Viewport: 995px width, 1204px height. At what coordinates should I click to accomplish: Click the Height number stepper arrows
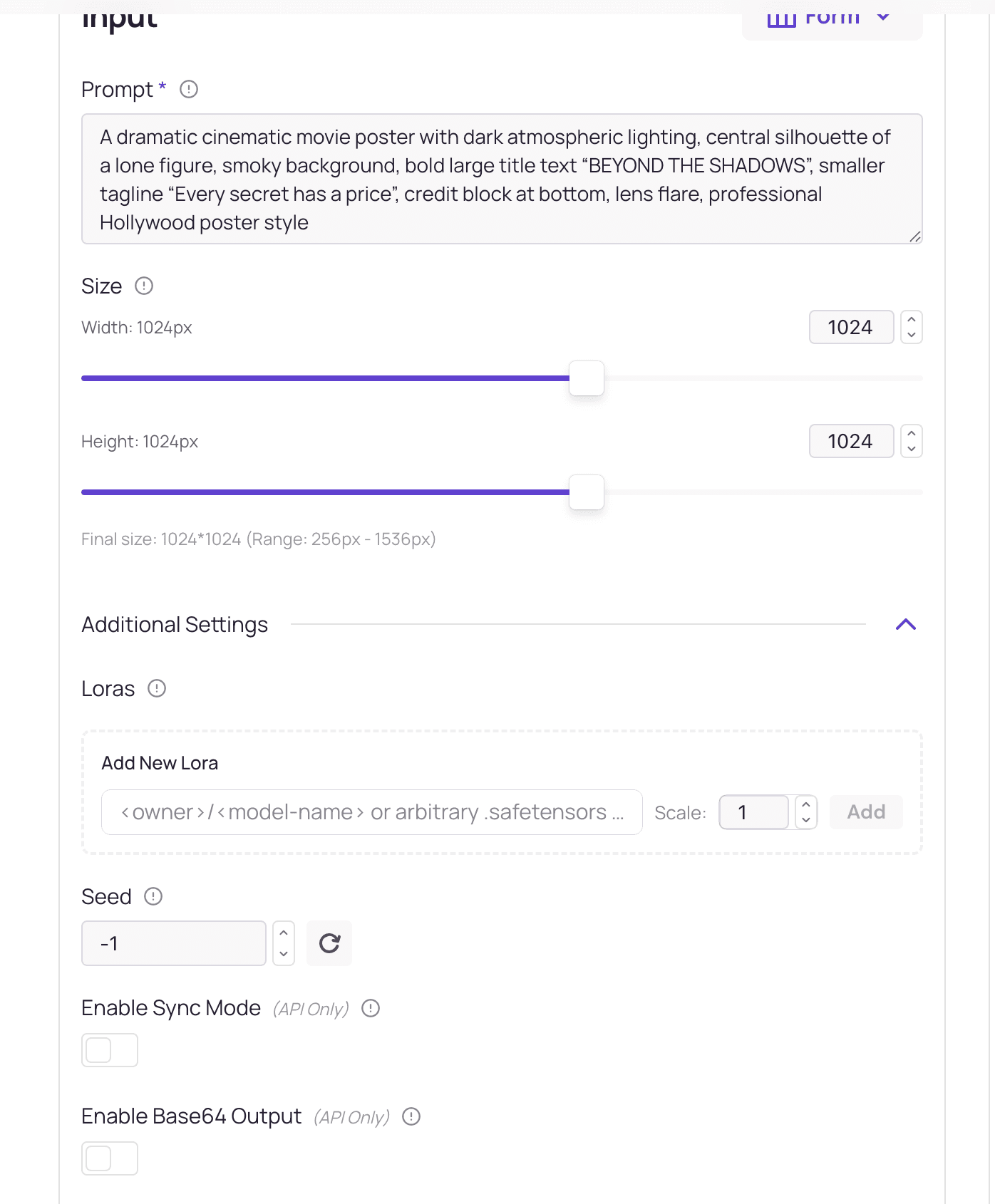(x=912, y=441)
